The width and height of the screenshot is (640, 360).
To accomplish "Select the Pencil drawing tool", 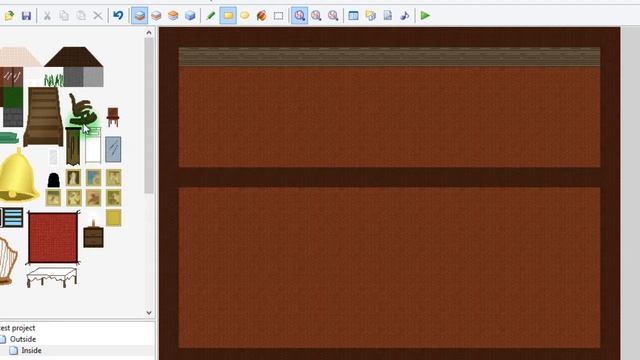I will point(211,16).
